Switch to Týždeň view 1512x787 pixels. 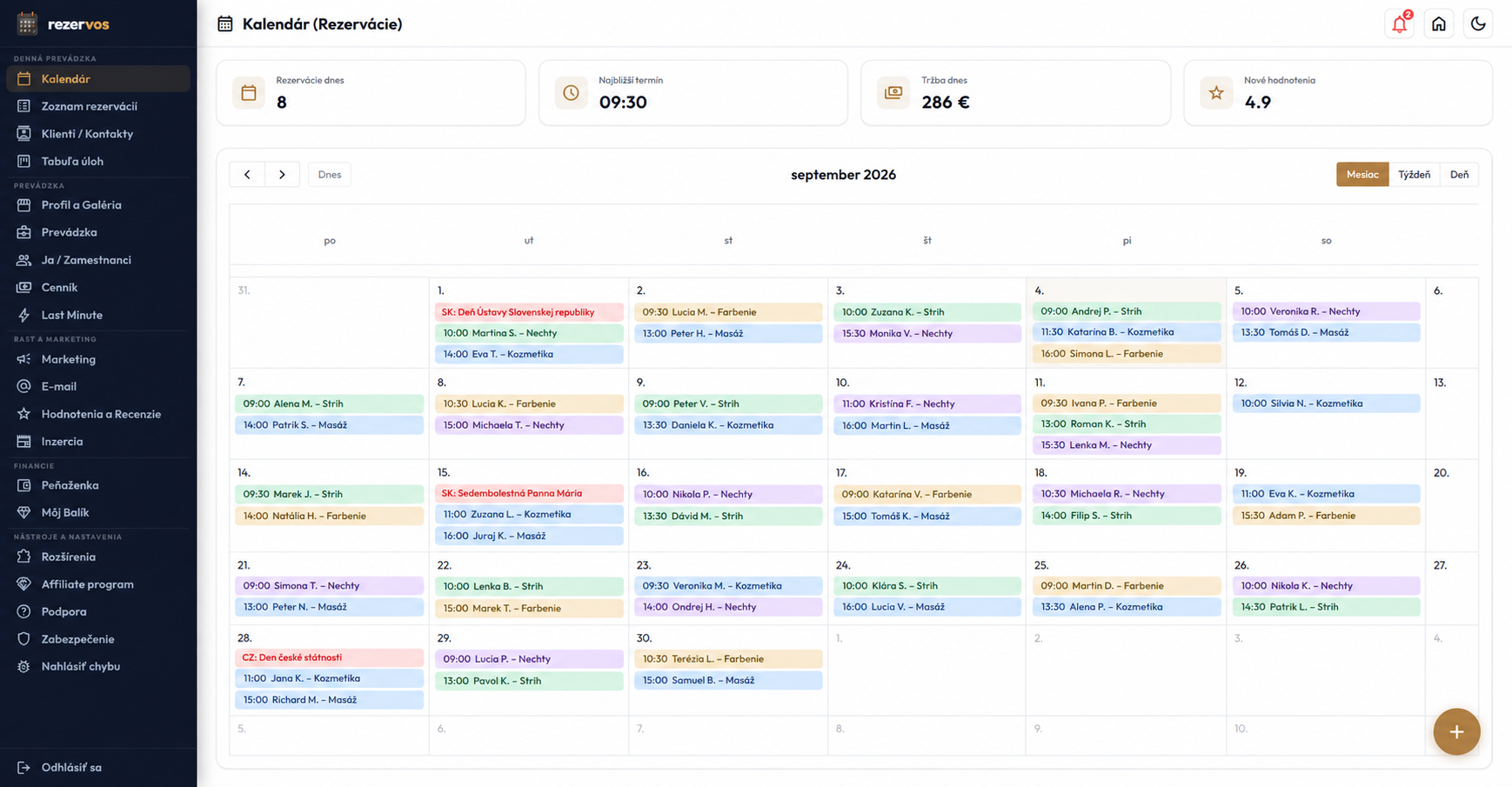[1415, 175]
